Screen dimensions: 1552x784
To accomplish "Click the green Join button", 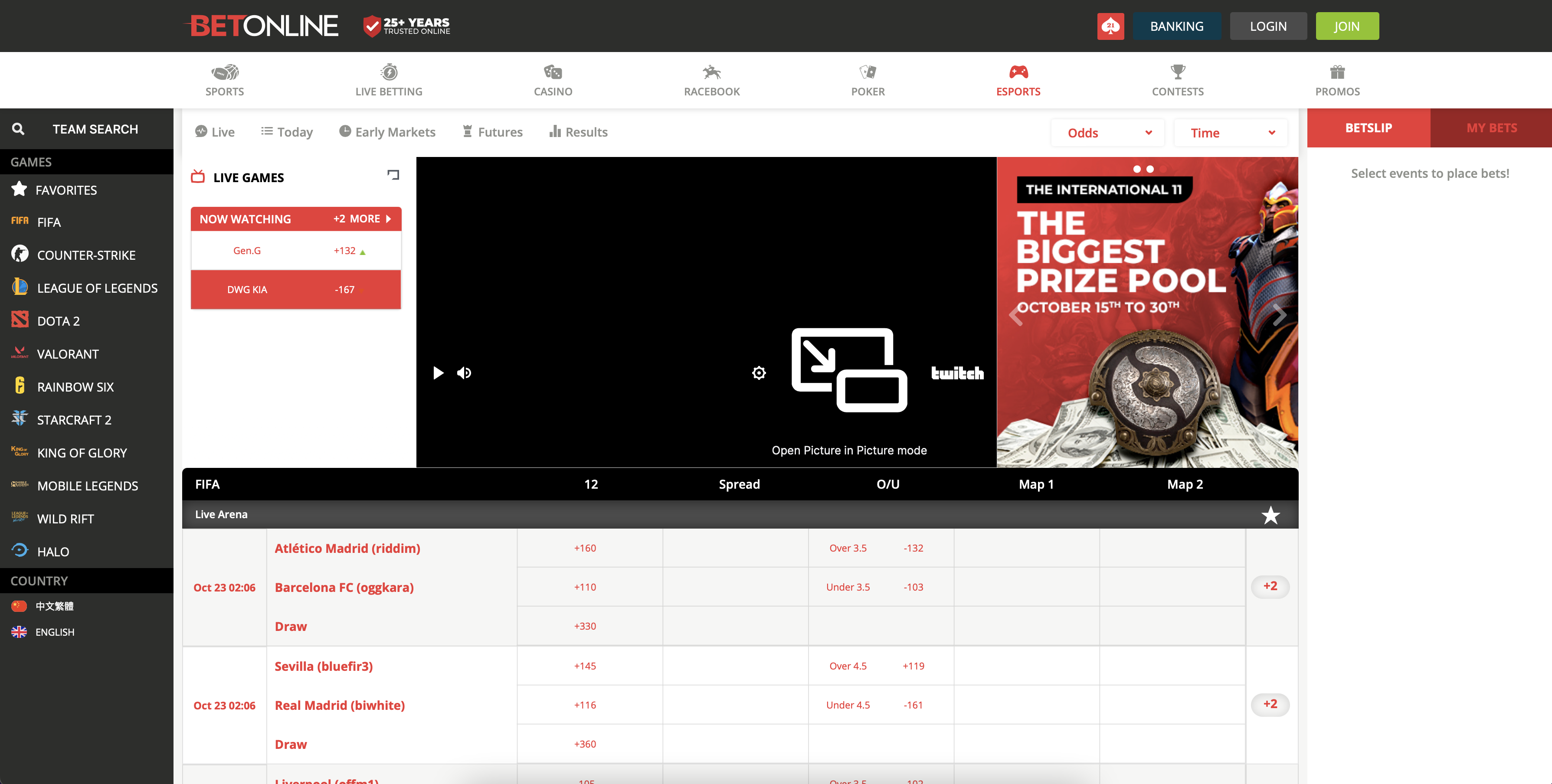I will pos(1347,26).
